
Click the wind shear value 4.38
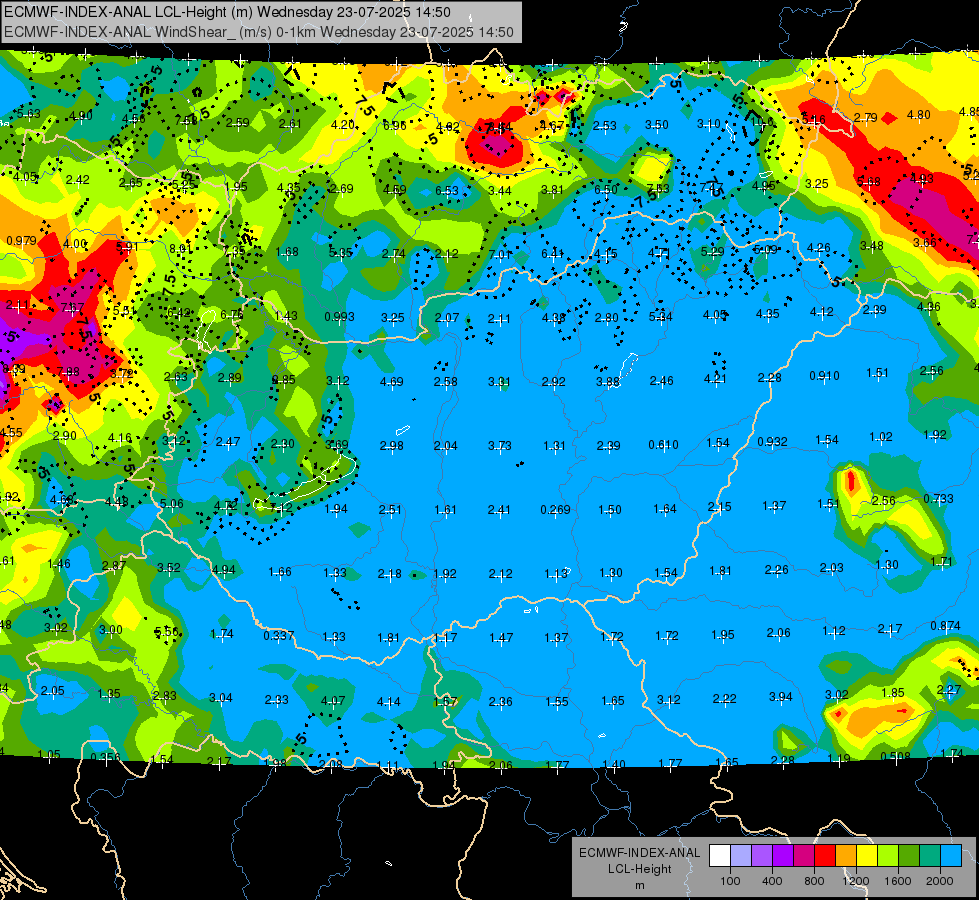[553, 317]
